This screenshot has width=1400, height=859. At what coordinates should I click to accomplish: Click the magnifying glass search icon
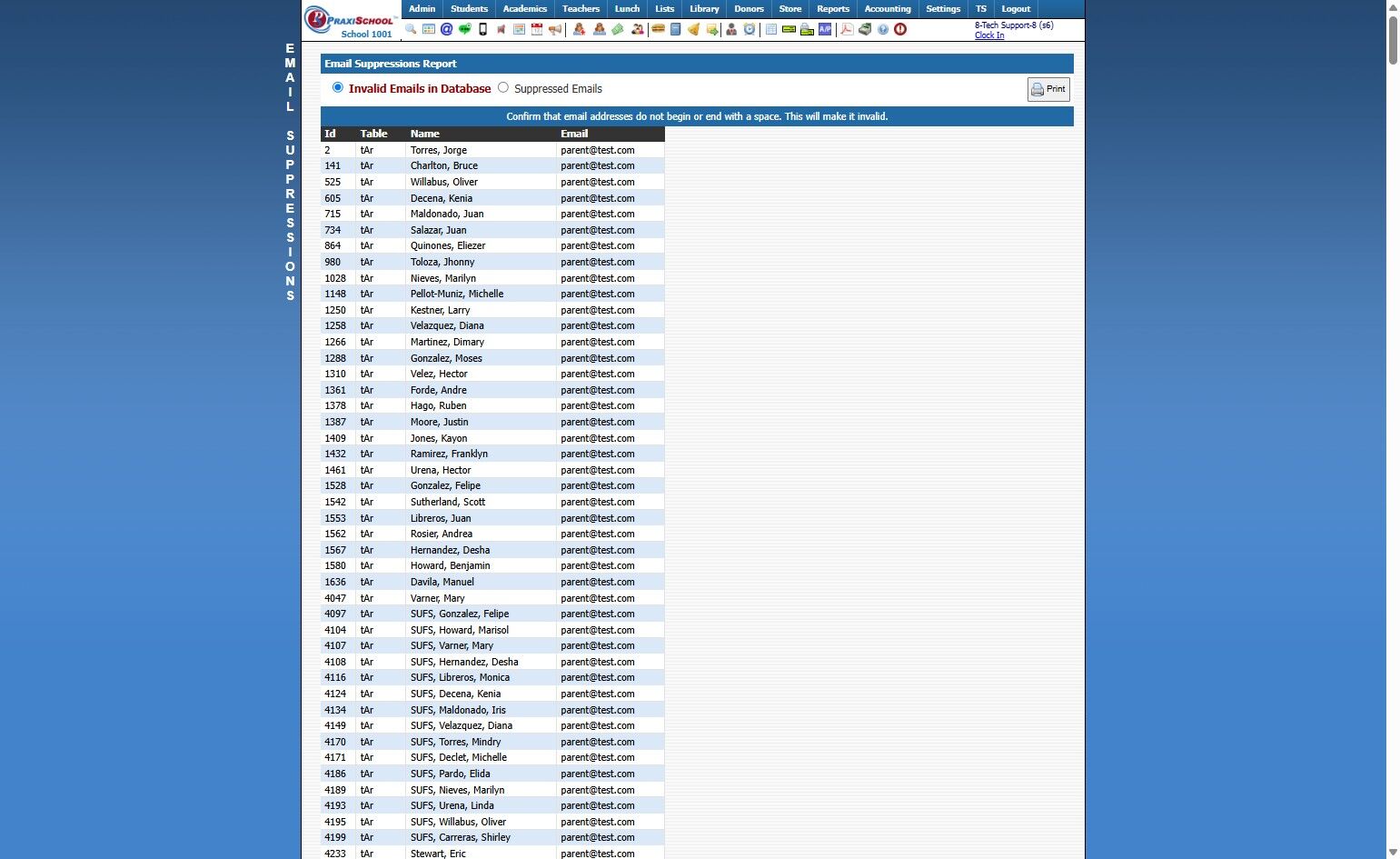pyautogui.click(x=411, y=29)
